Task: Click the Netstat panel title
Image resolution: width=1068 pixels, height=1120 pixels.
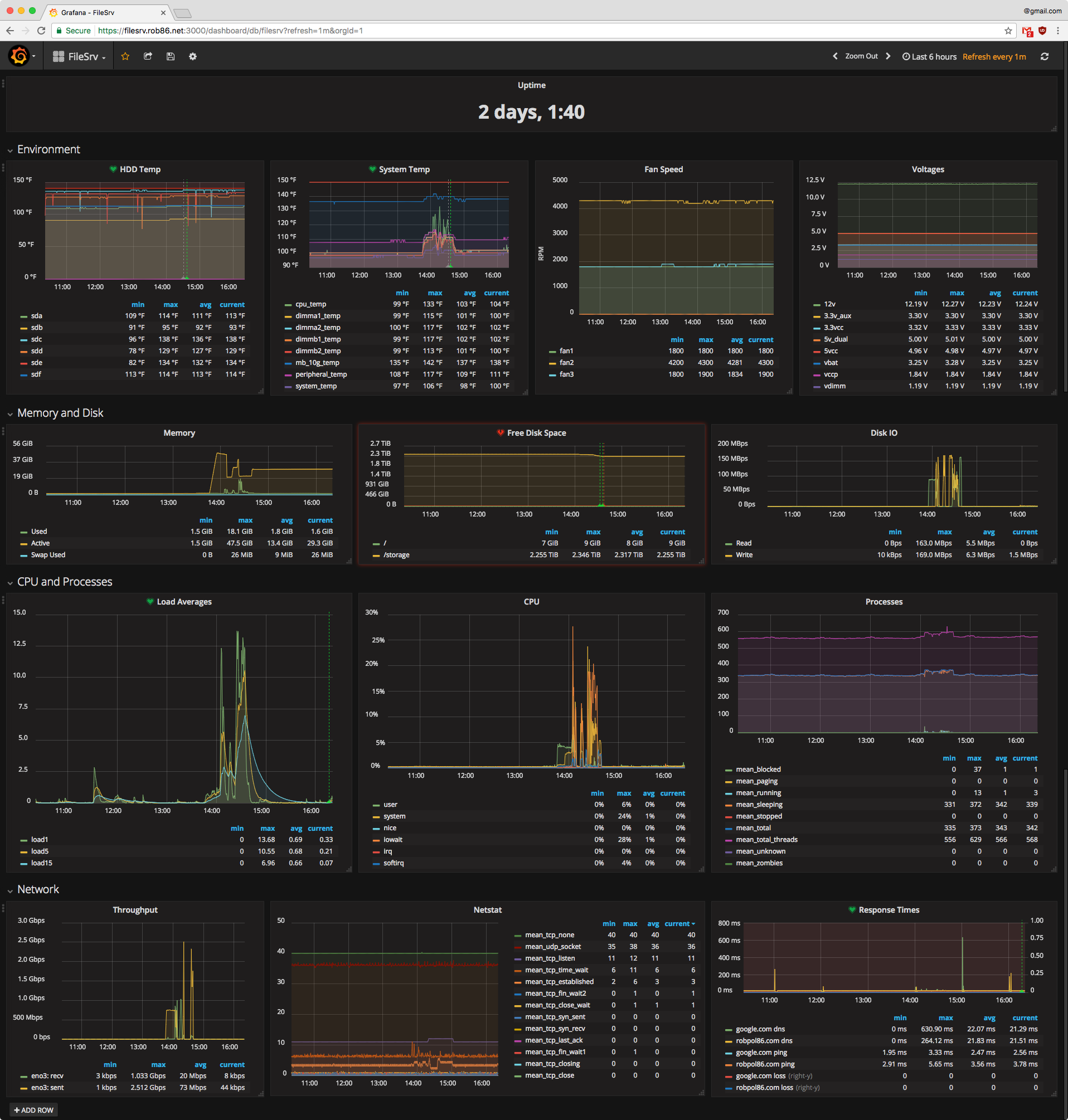Action: [x=487, y=909]
